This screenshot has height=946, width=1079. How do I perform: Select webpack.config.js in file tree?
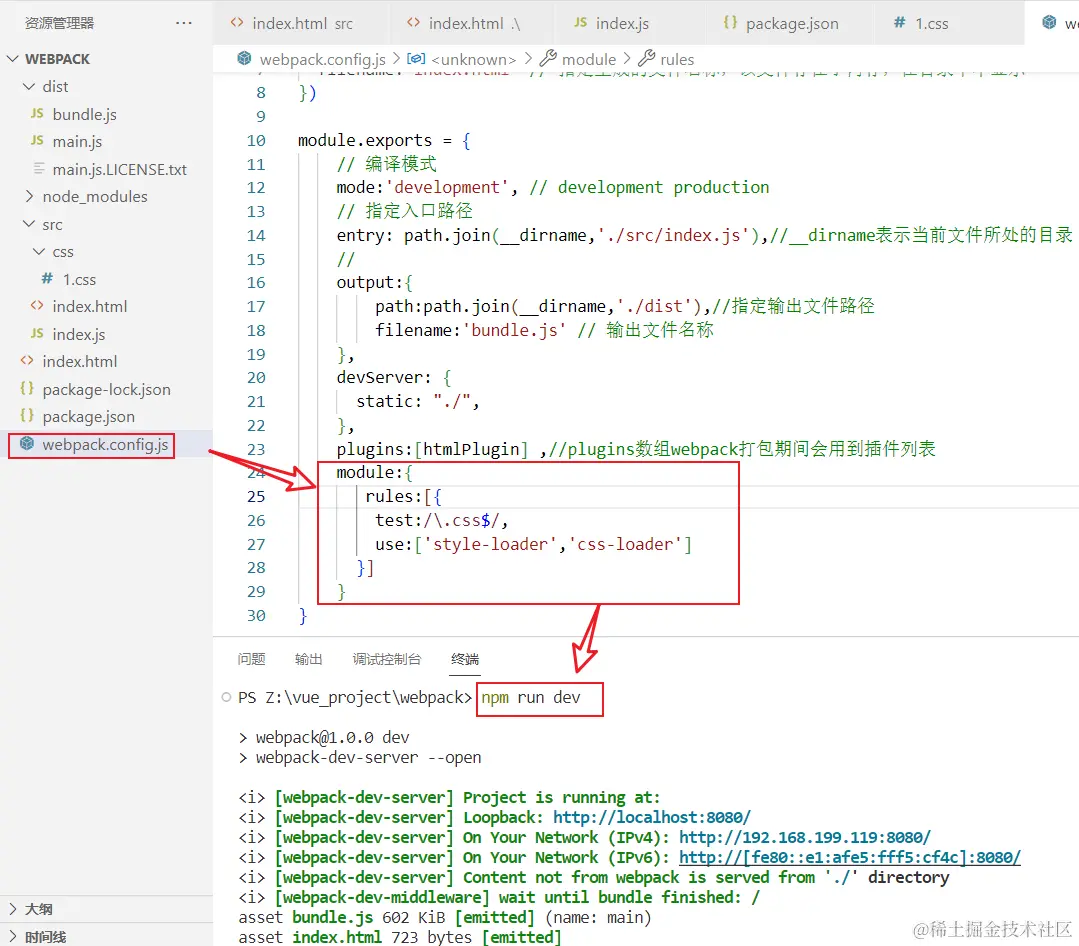pos(105,444)
